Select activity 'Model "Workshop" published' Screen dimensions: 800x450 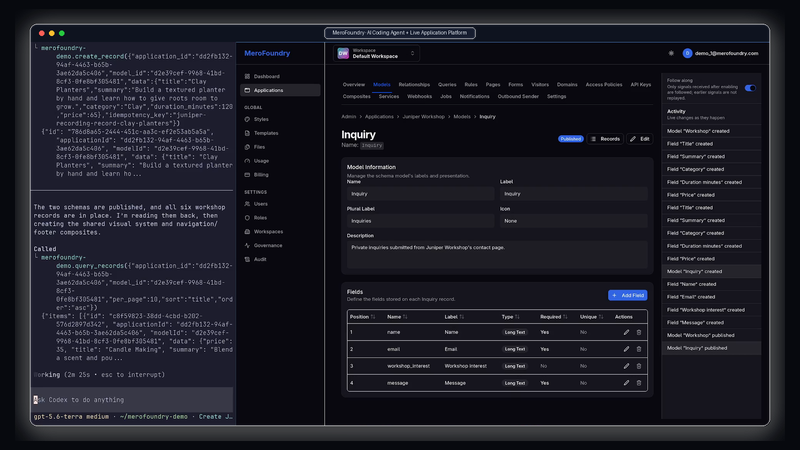point(712,335)
